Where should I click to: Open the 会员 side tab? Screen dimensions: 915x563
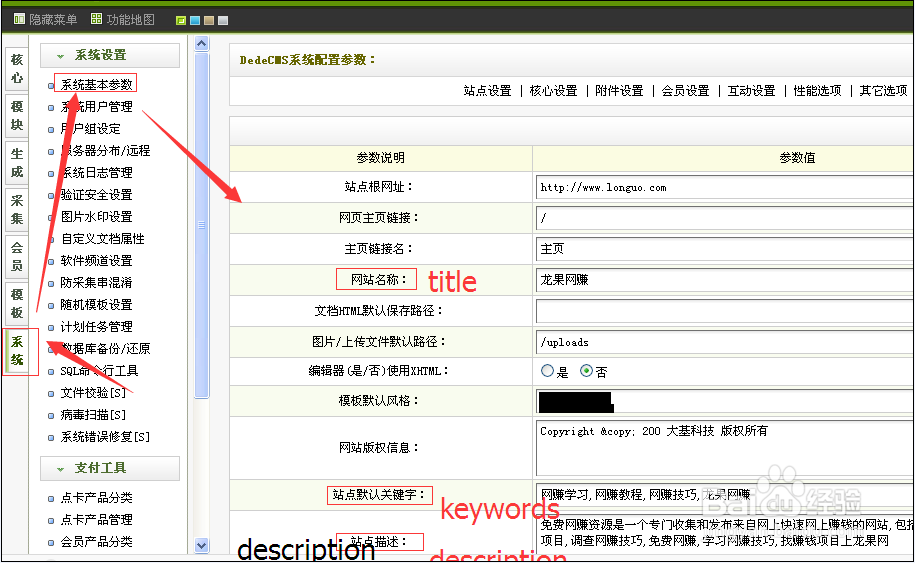[17, 257]
